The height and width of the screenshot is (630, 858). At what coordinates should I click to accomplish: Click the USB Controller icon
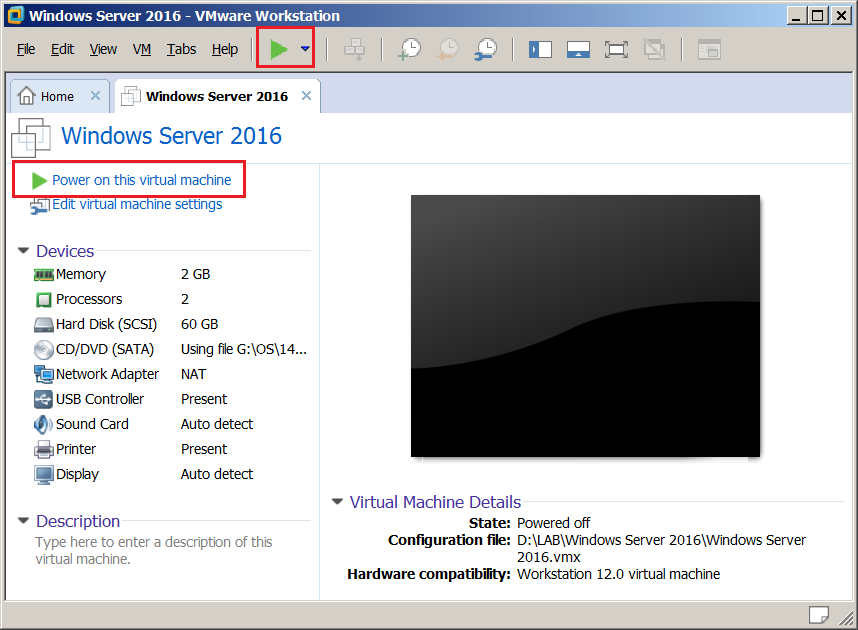coord(44,400)
